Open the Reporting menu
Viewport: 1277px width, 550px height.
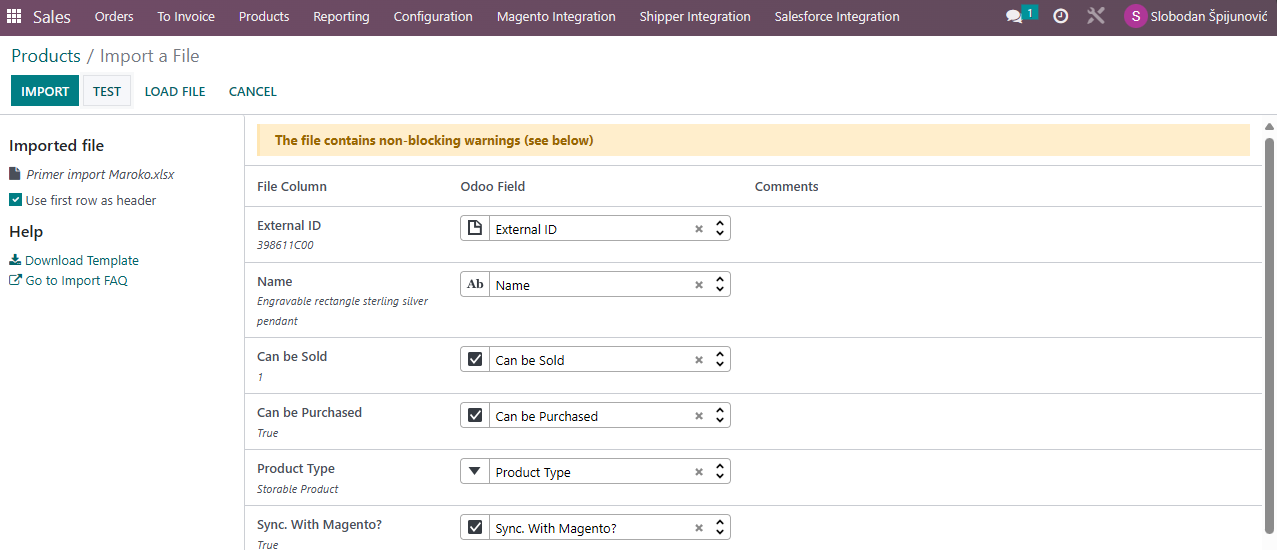point(341,17)
